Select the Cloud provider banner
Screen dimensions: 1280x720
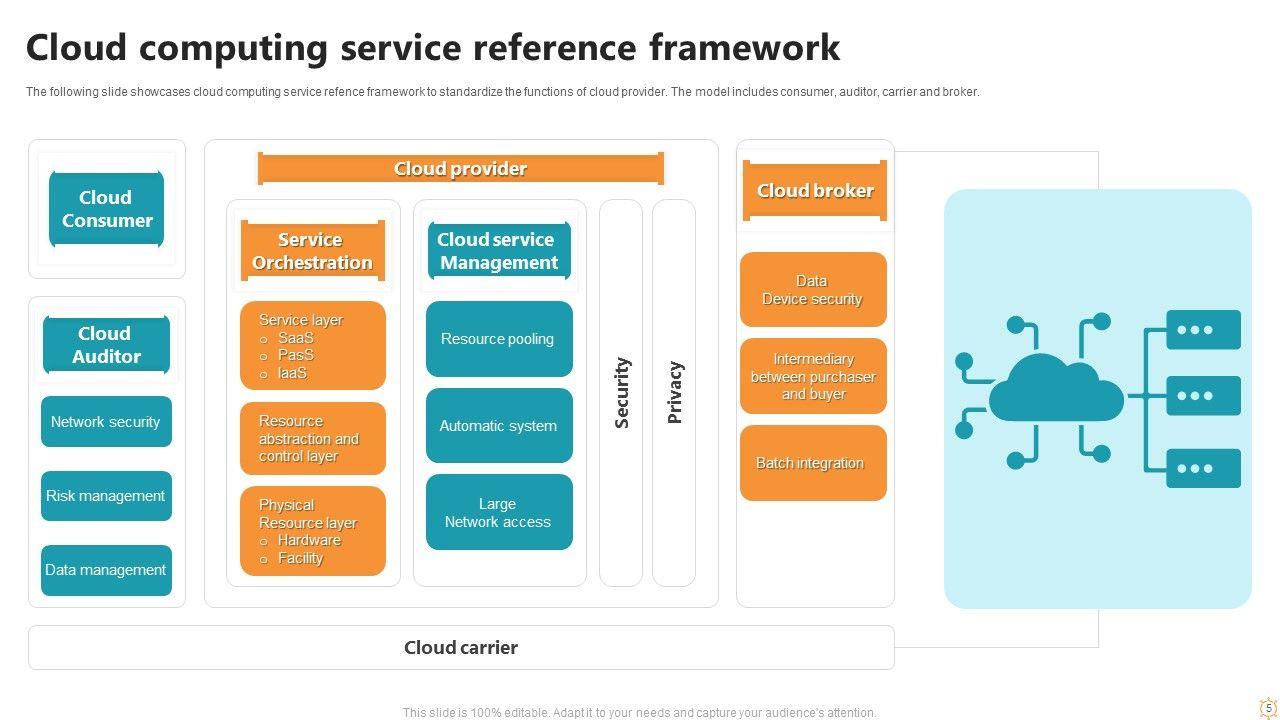click(x=461, y=169)
